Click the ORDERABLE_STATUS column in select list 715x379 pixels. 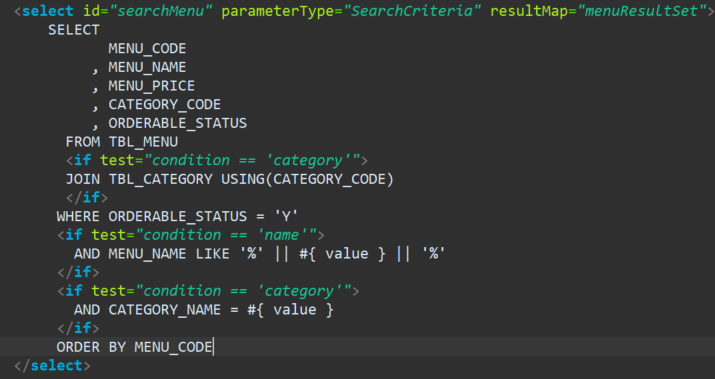coord(178,123)
